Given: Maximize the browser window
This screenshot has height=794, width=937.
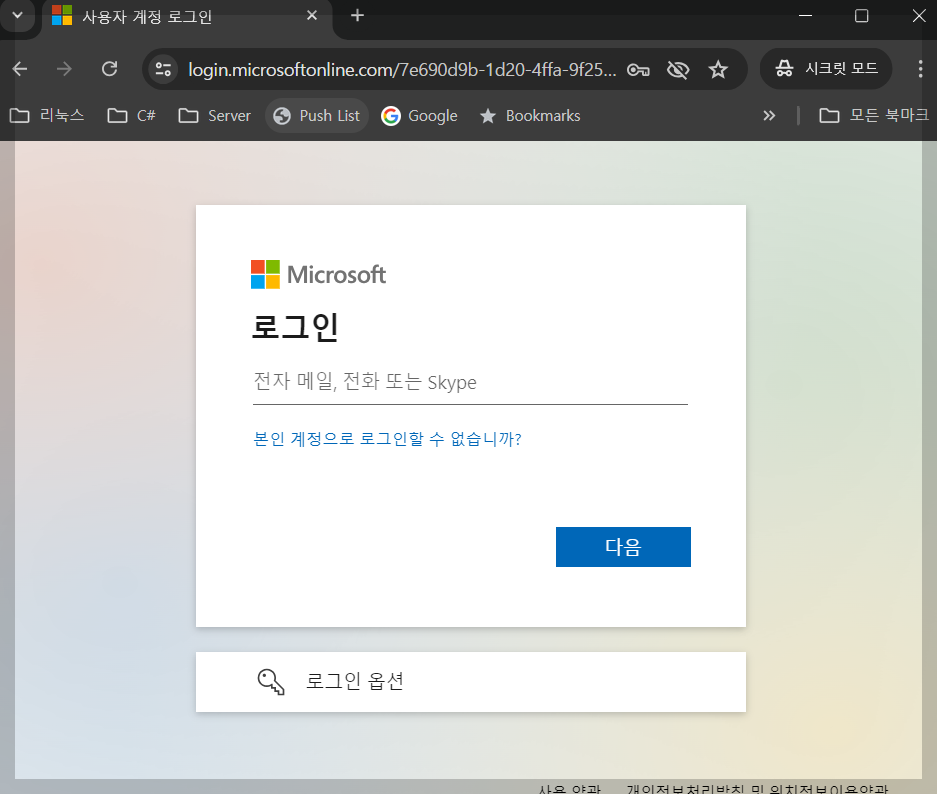Looking at the screenshot, I should point(862,16).
